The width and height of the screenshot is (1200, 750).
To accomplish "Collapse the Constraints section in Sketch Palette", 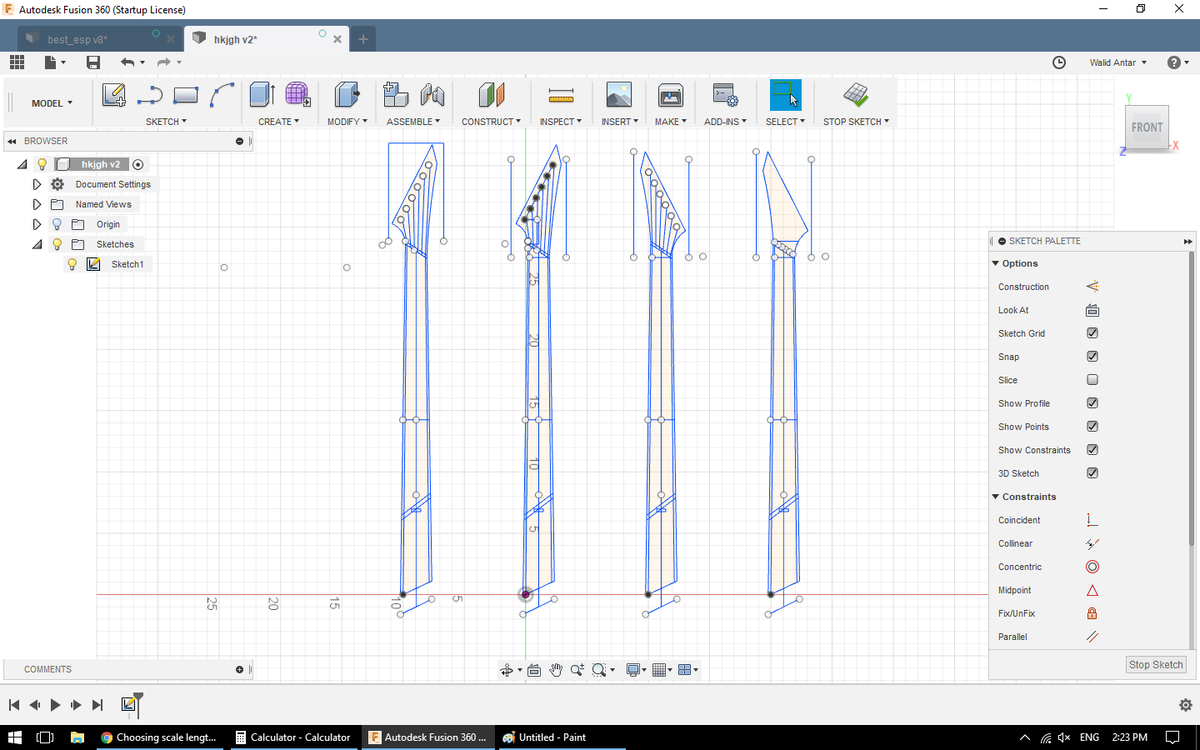I will coord(995,497).
